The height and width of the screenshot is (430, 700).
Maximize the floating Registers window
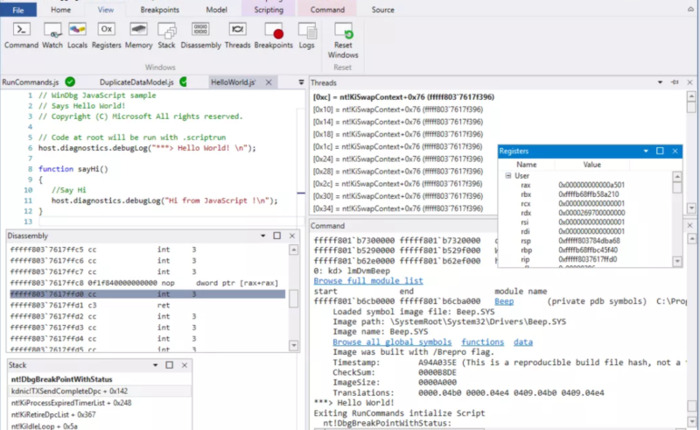(x=660, y=150)
